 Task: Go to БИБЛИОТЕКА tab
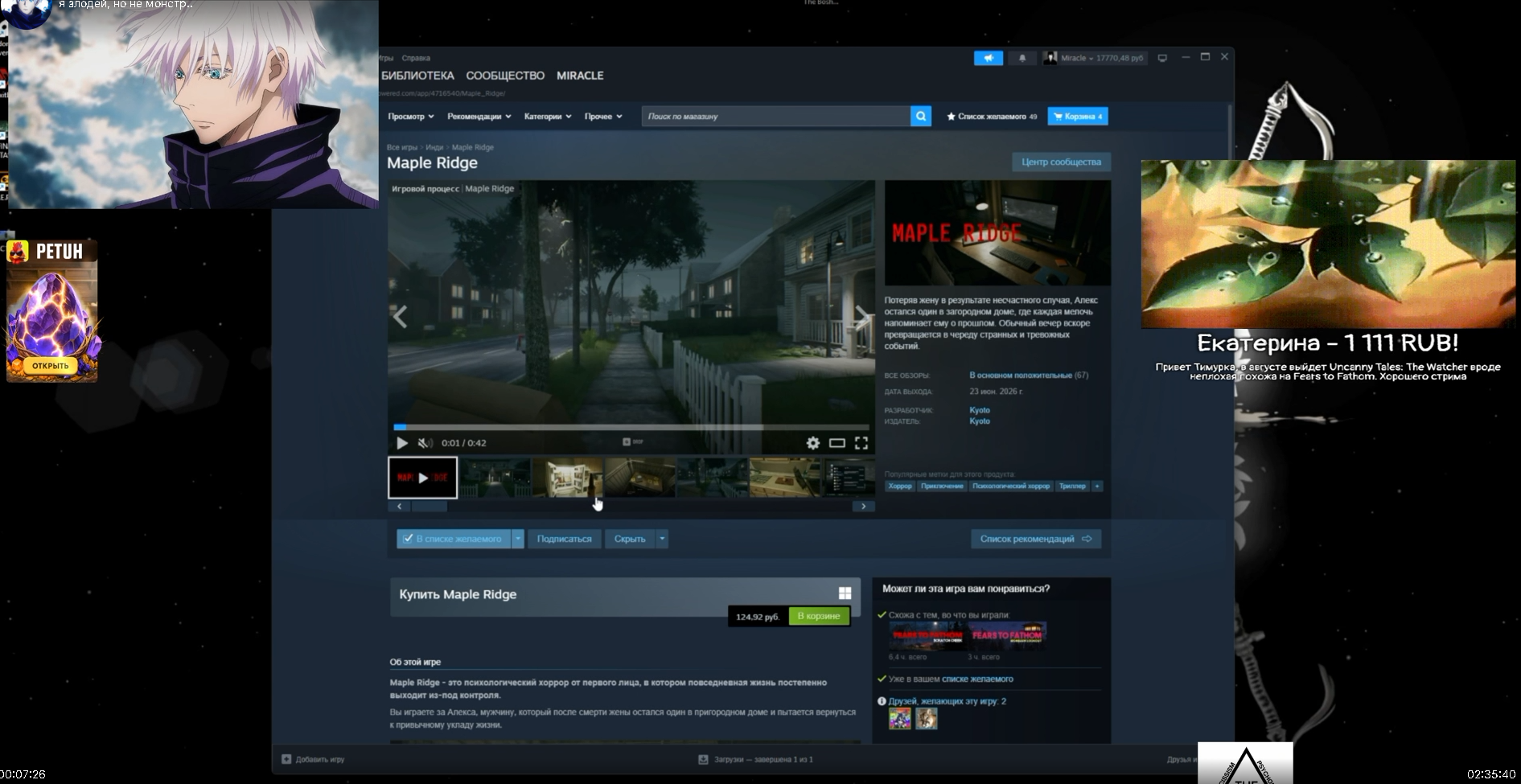[417, 76]
